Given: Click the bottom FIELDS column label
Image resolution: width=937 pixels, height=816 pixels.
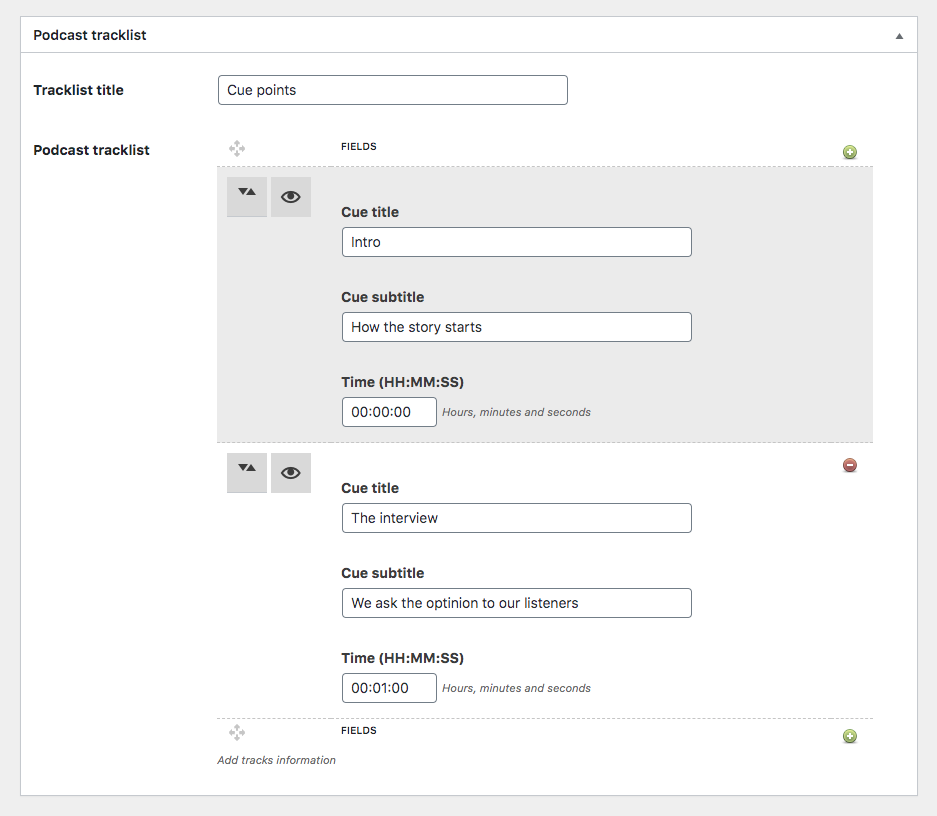Looking at the screenshot, I should [359, 731].
